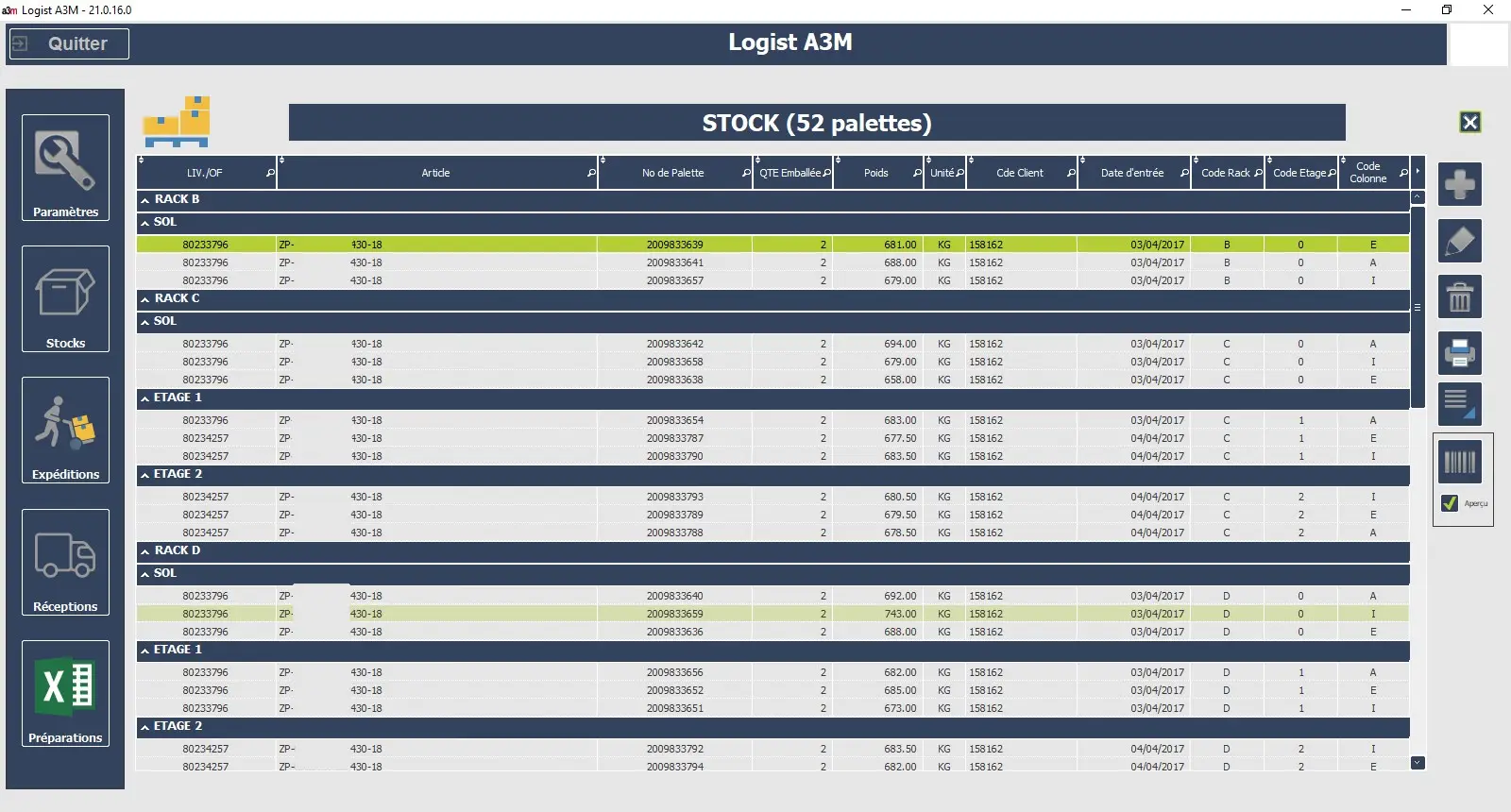Edit selected pallet with pencil icon
The width and height of the screenshot is (1511, 812).
tap(1460, 241)
